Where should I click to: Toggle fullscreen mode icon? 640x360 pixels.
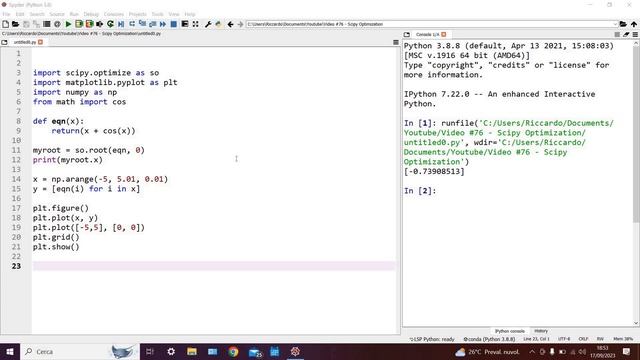point(196,24)
